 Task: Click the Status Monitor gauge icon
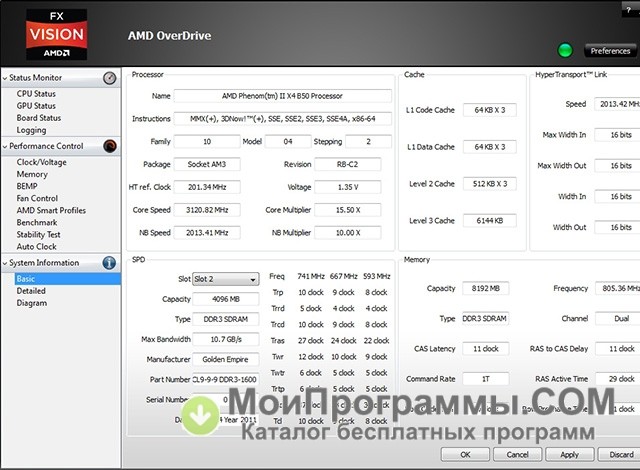[109, 78]
